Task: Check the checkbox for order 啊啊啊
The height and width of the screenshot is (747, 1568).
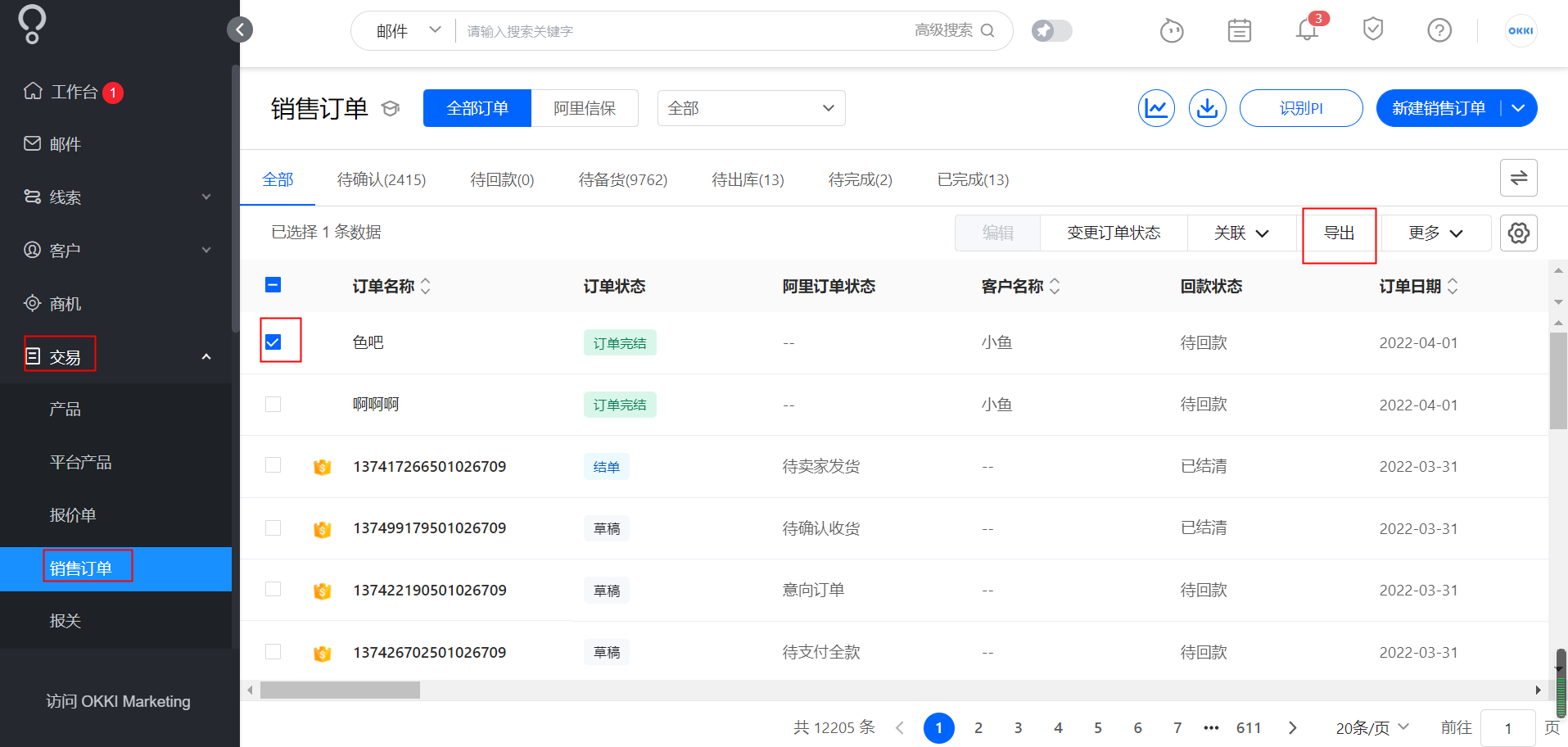Action: pyautogui.click(x=273, y=405)
